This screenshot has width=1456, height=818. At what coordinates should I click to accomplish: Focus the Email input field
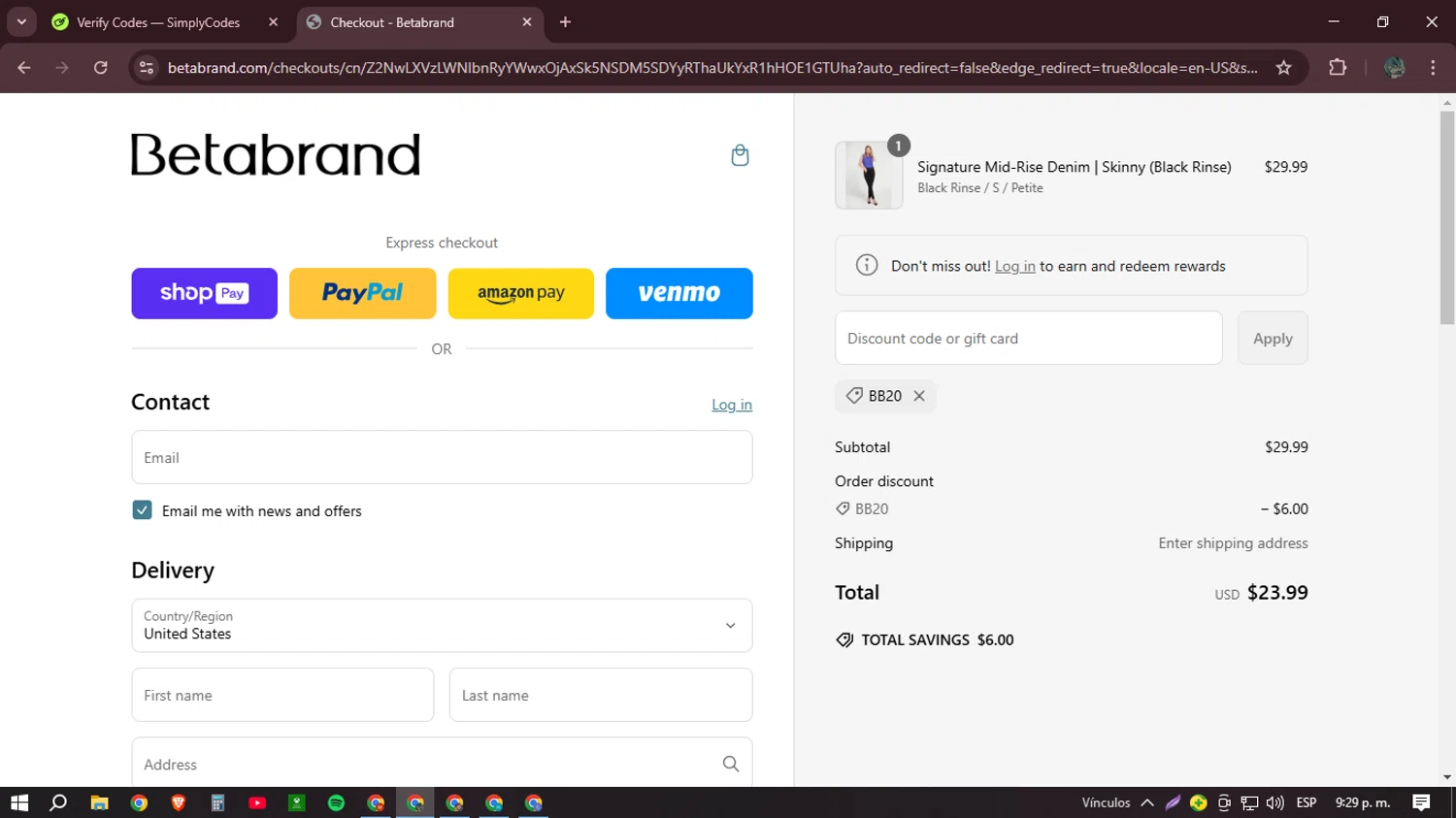point(442,457)
